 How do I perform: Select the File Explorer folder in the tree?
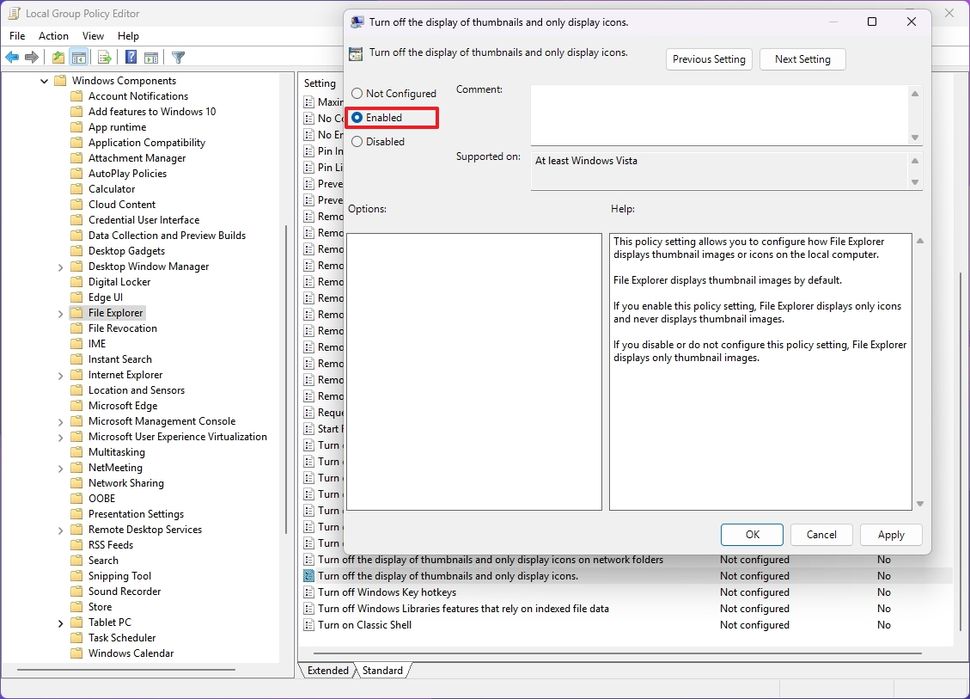[x=117, y=312]
